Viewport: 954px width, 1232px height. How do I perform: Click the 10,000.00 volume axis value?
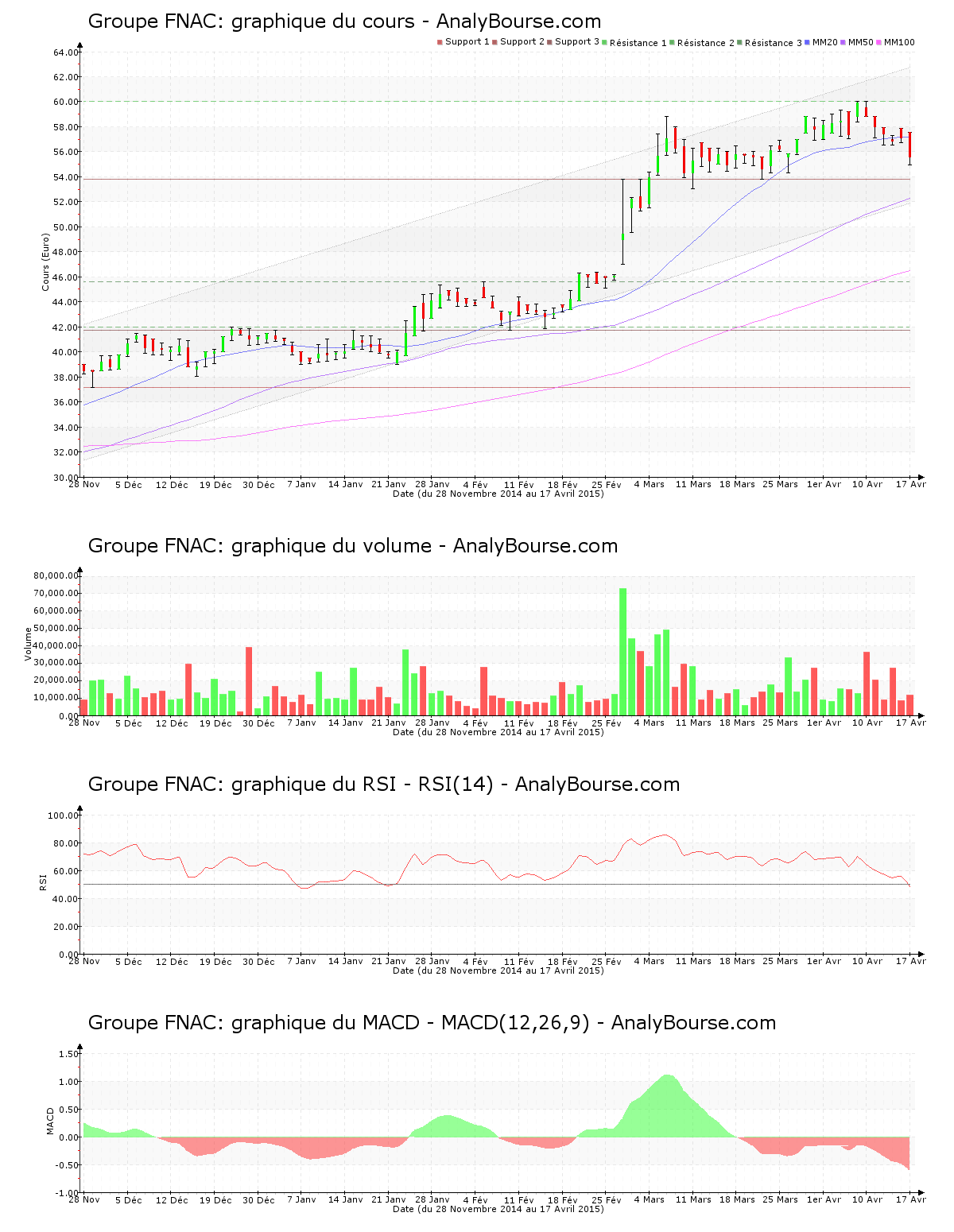pos(56,698)
